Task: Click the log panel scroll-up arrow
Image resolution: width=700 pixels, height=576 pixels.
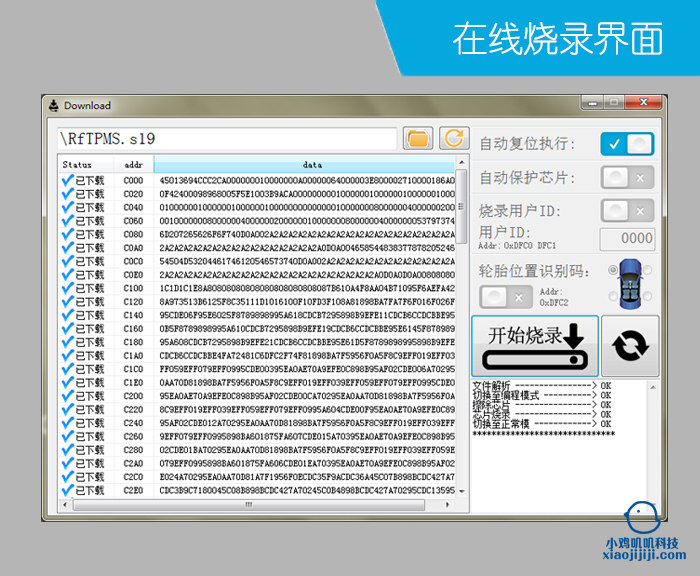Action: (653, 387)
